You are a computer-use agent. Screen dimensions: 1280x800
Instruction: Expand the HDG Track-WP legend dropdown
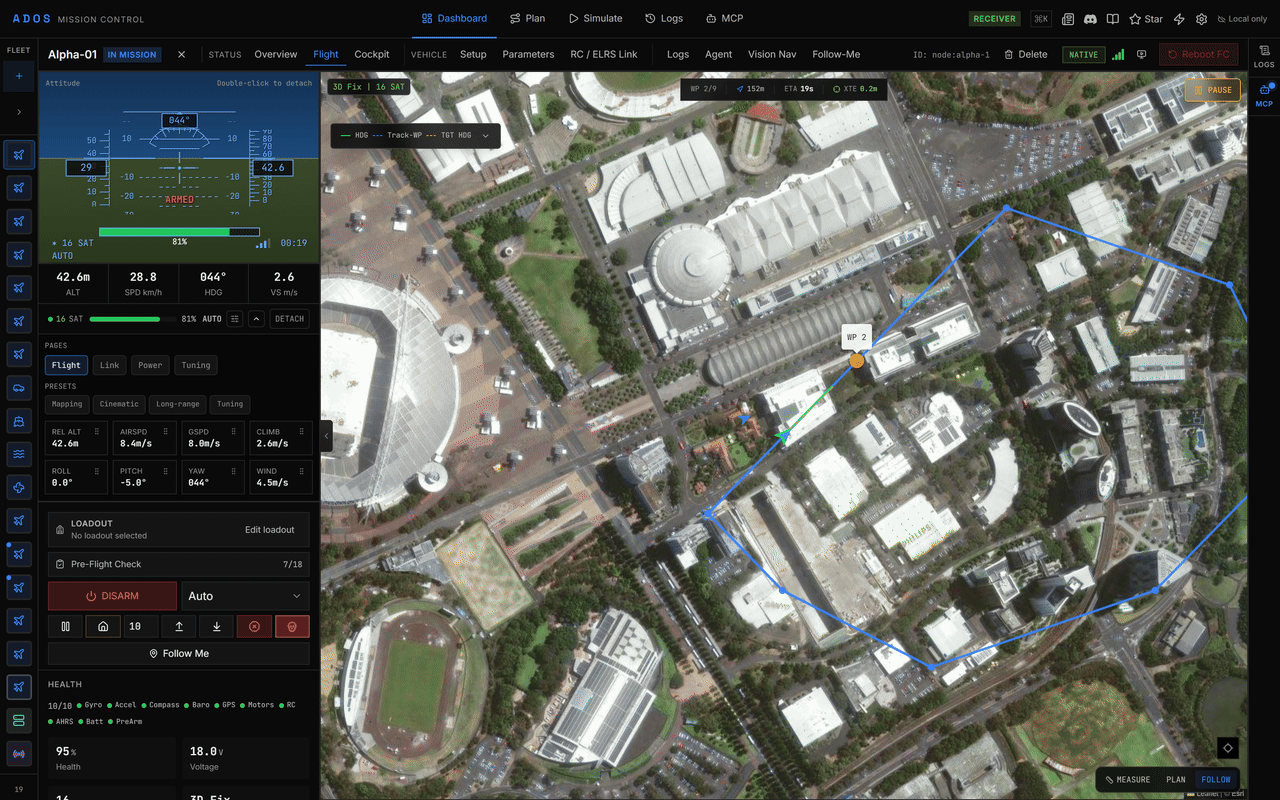click(x=415, y=135)
